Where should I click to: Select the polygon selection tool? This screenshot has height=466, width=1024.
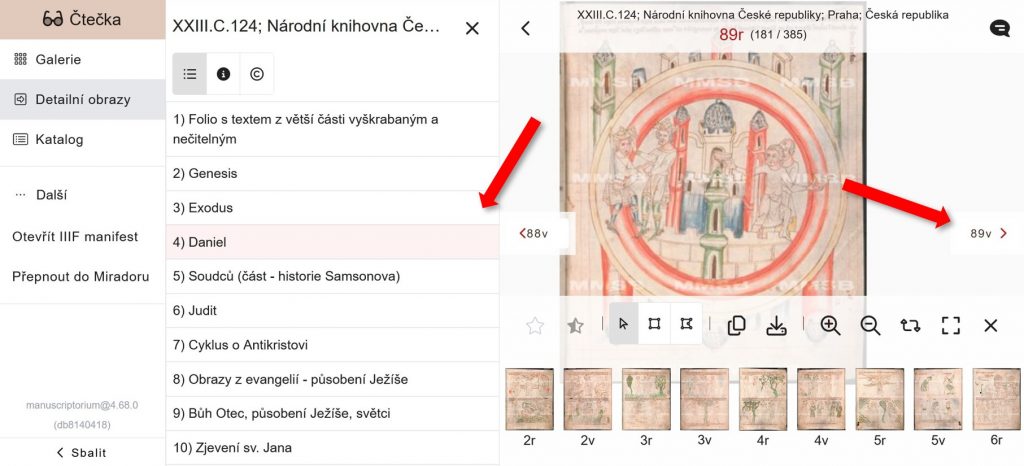tap(686, 324)
